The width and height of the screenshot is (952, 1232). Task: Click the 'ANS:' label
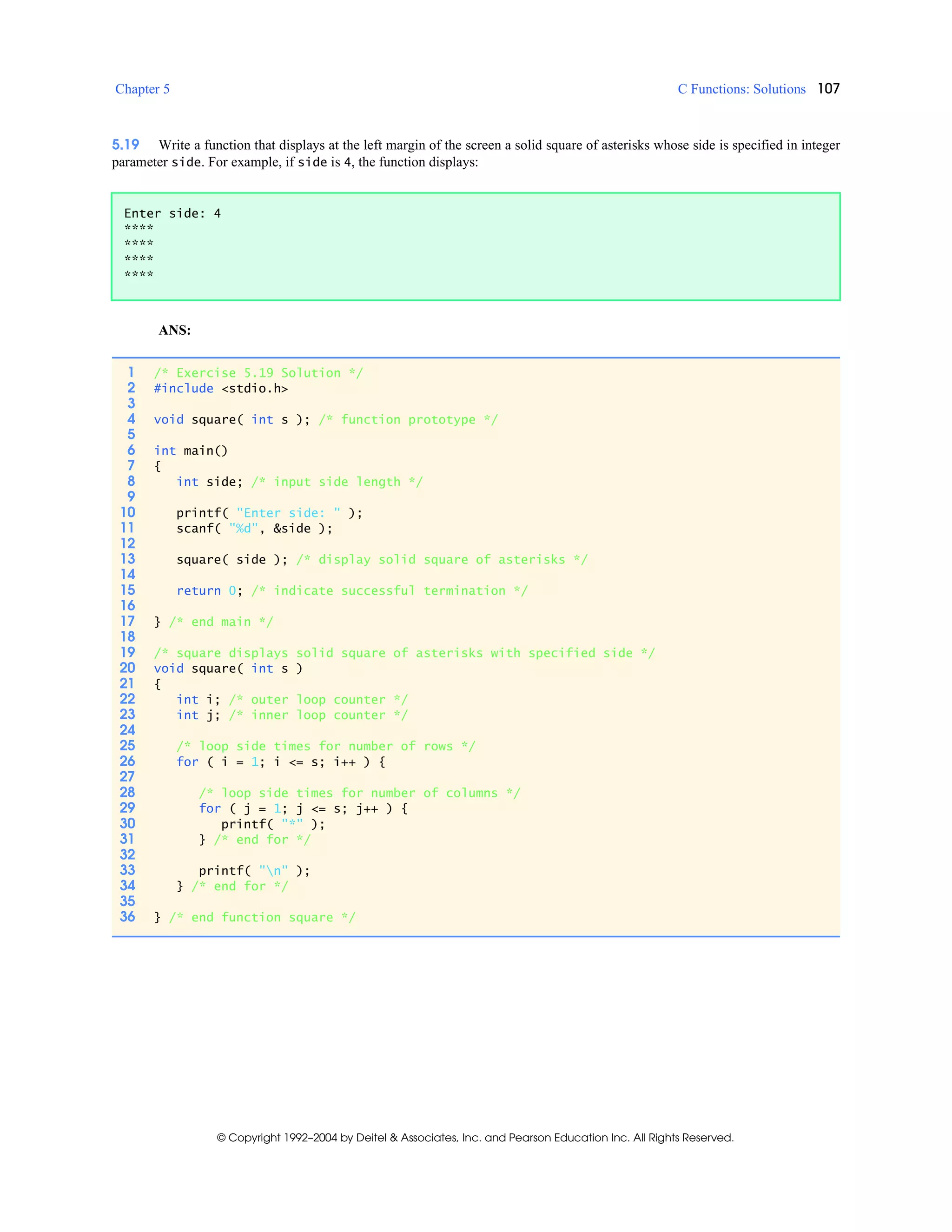point(175,330)
